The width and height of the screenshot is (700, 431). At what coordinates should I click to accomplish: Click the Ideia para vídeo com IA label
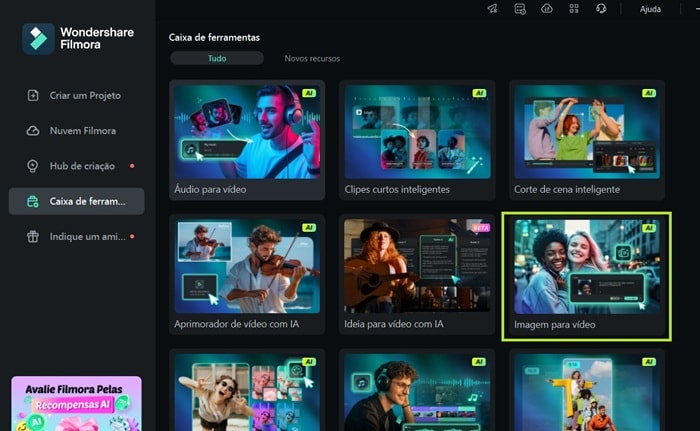click(x=394, y=324)
